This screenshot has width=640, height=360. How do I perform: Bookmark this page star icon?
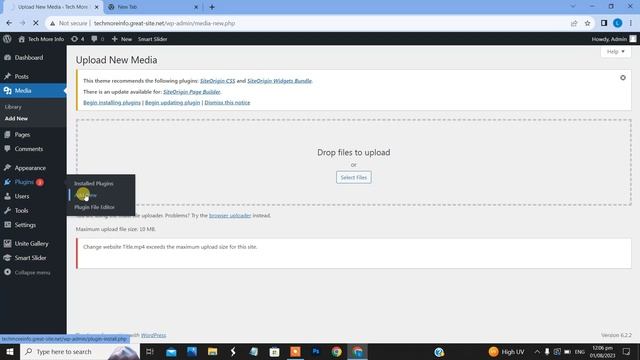(587, 23)
